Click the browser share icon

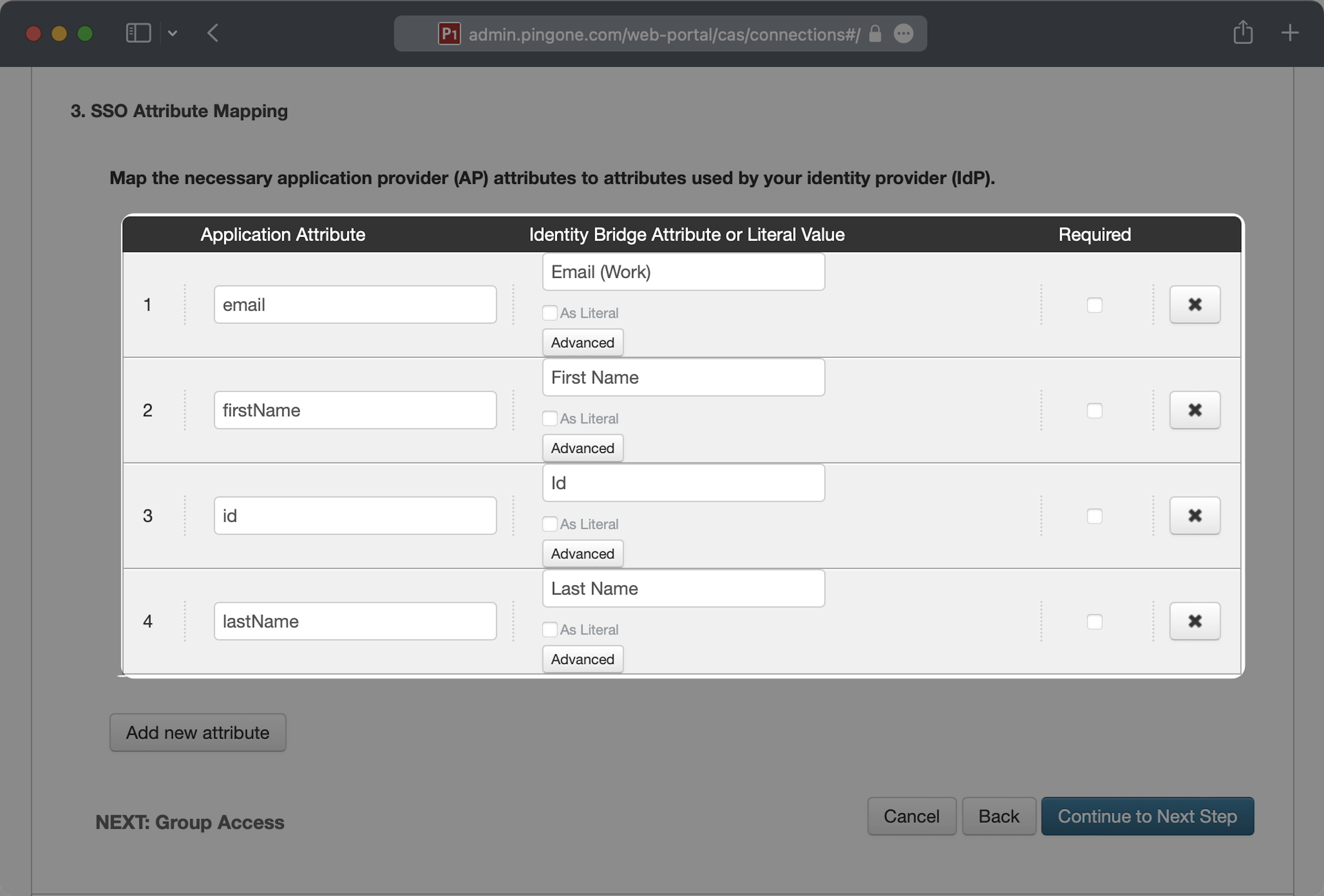[x=1243, y=32]
